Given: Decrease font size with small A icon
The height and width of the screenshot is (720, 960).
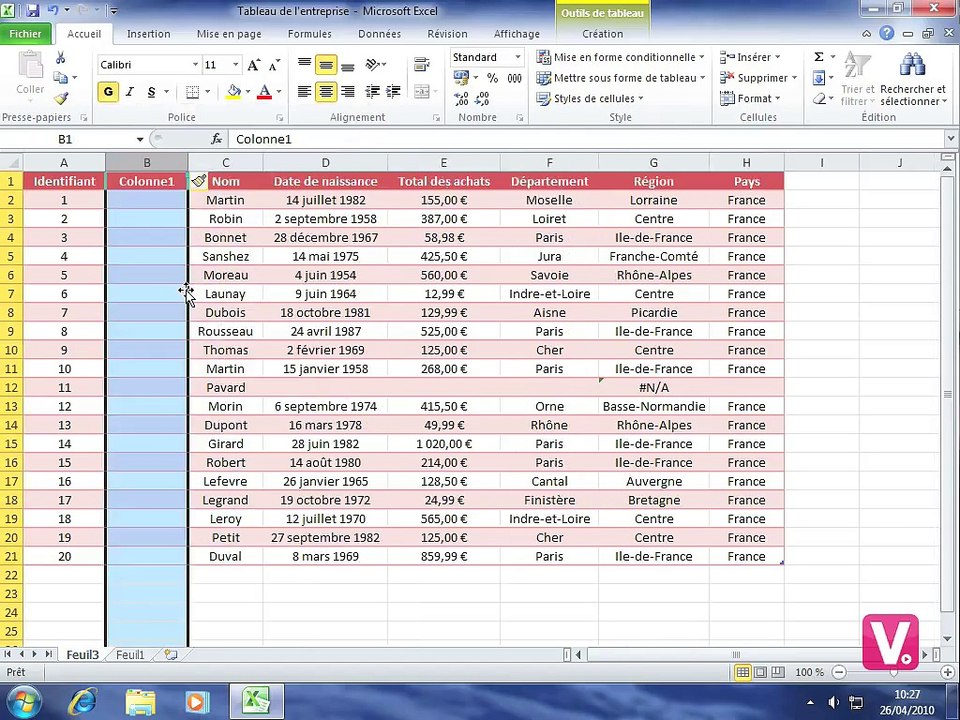Looking at the screenshot, I should (x=274, y=65).
